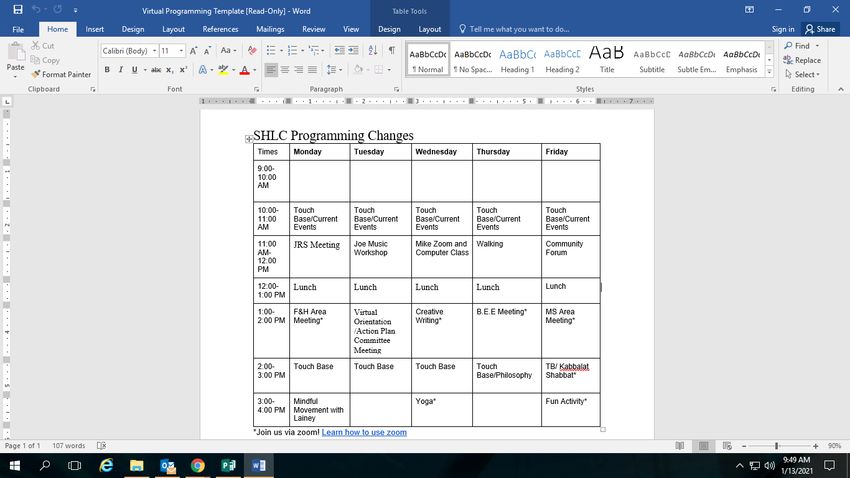The width and height of the screenshot is (850, 478).
Task: Open the Bullets list dropdown arrow
Action: [282, 50]
